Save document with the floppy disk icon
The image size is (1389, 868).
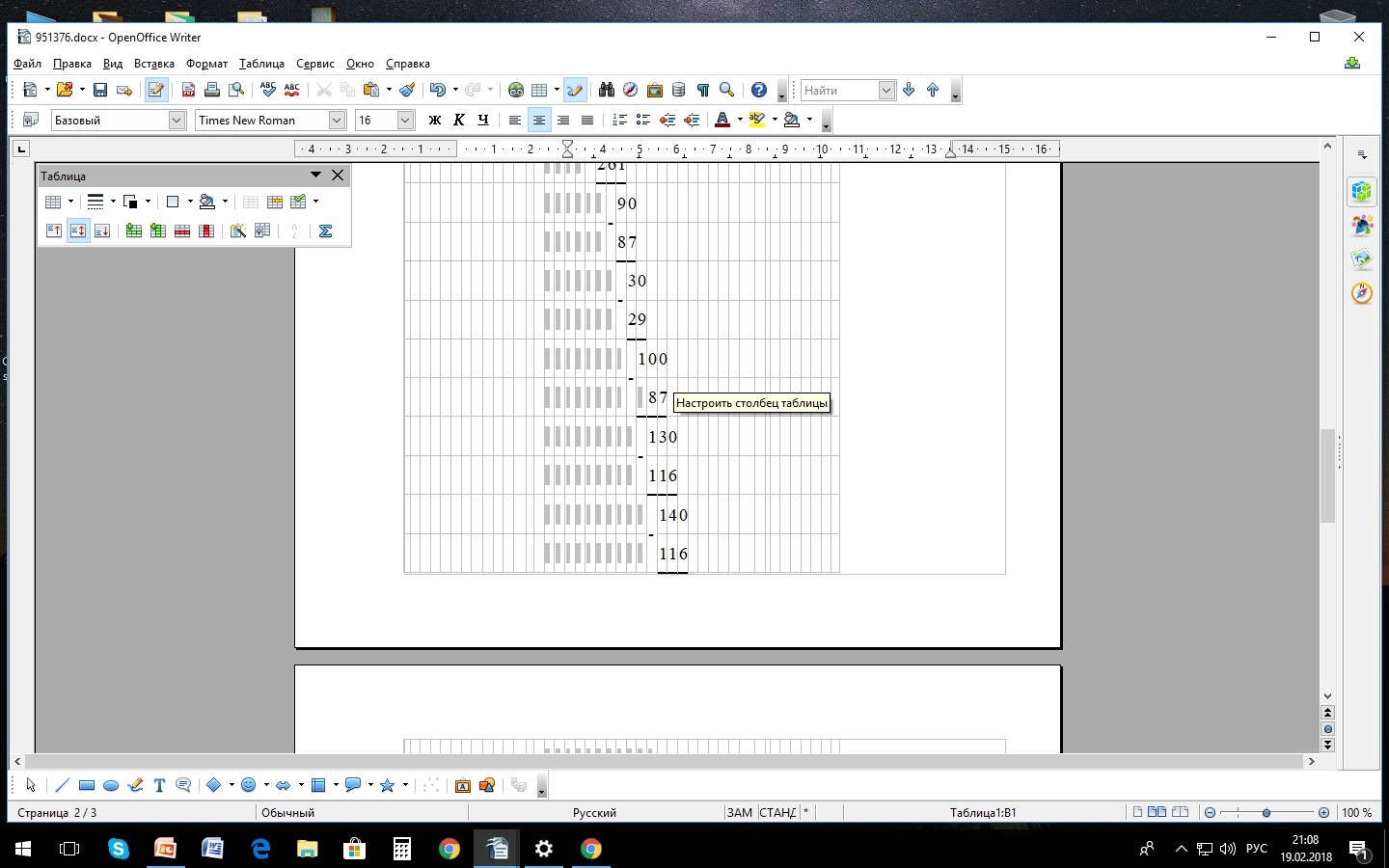(x=100, y=90)
